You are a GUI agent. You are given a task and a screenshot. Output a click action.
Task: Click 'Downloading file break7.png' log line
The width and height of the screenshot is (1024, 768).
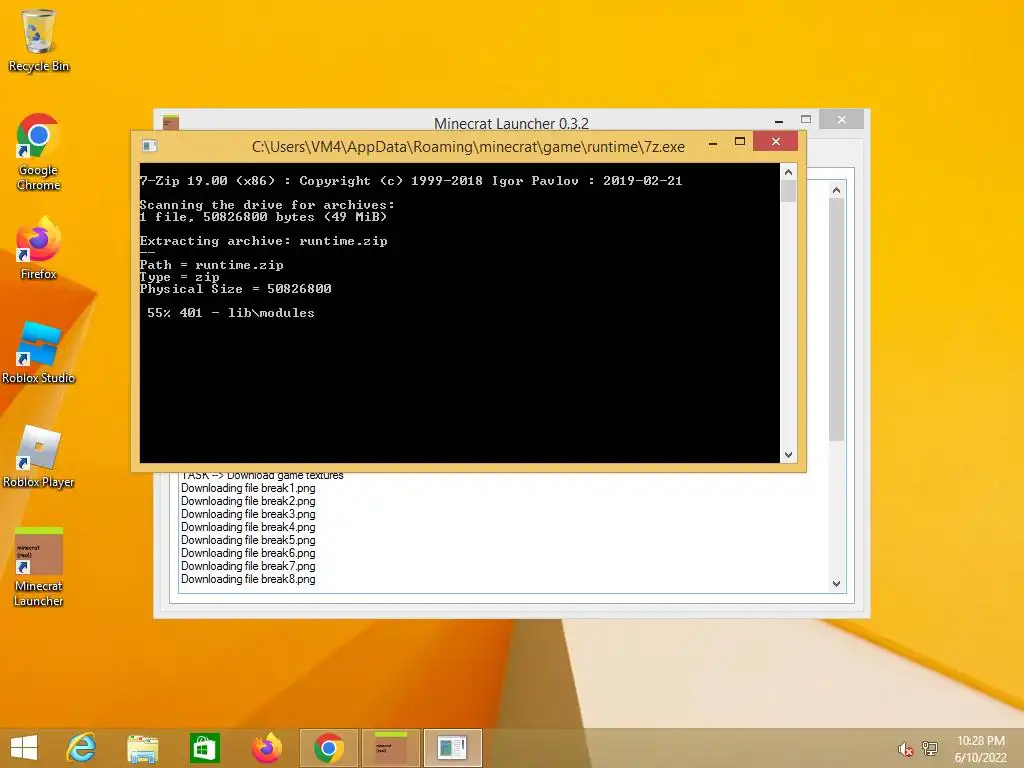coord(248,566)
